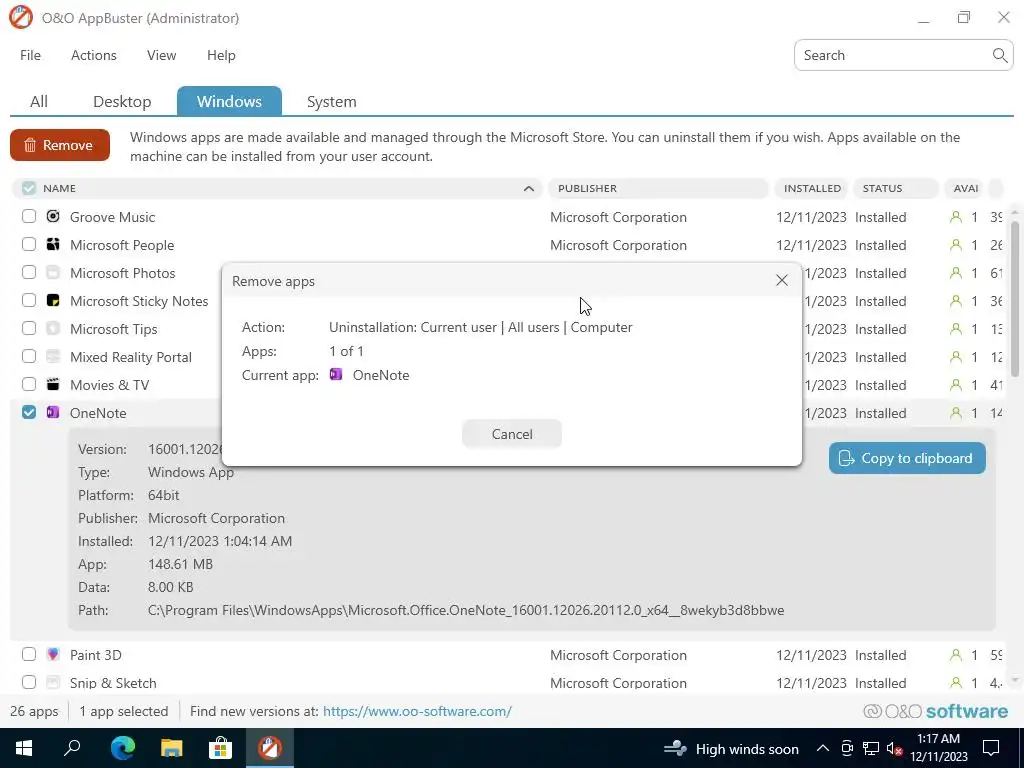Open the oo-software.com link
This screenshot has width=1024, height=768.
tap(417, 711)
